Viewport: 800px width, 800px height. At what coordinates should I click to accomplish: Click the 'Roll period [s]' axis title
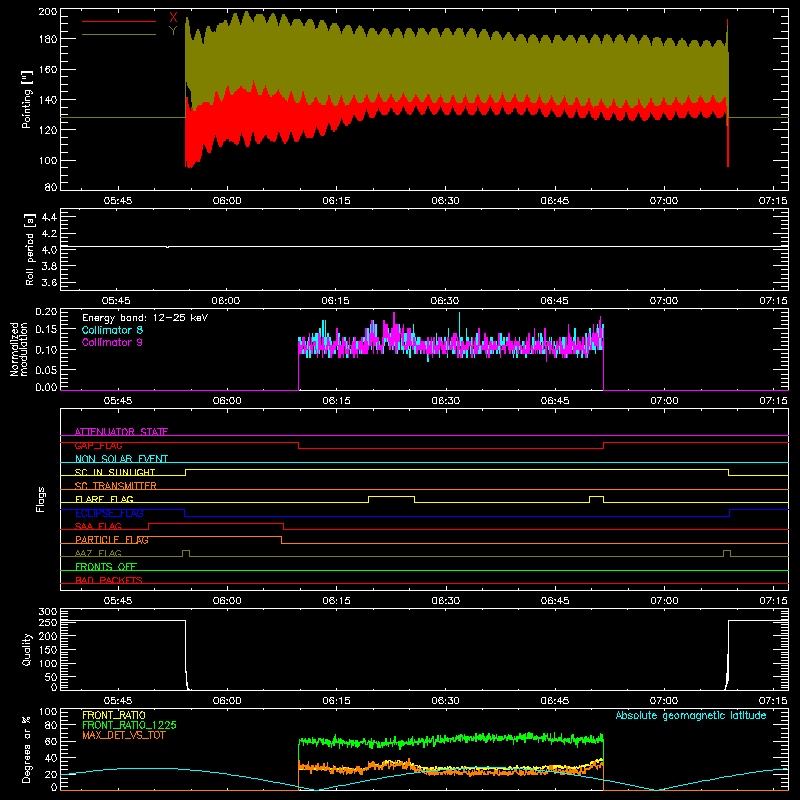30,249
